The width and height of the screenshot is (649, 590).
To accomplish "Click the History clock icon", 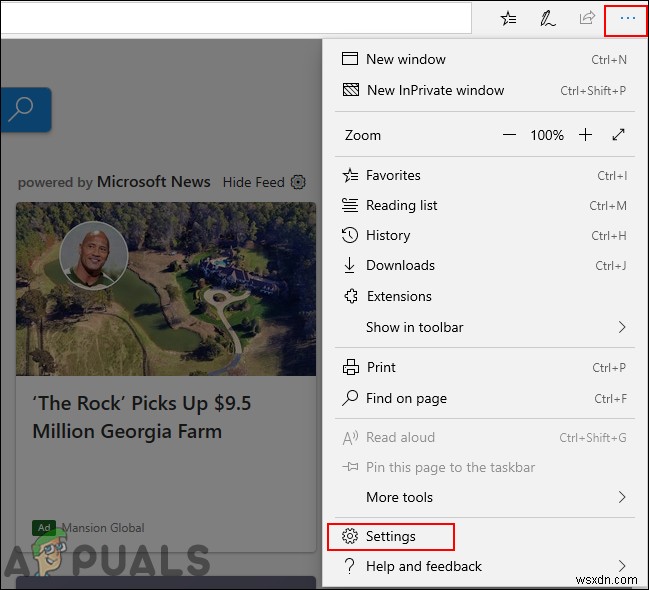I will 350,235.
